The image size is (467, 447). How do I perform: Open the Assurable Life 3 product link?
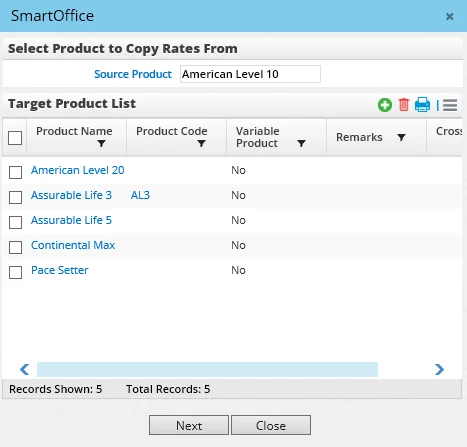tap(71, 195)
